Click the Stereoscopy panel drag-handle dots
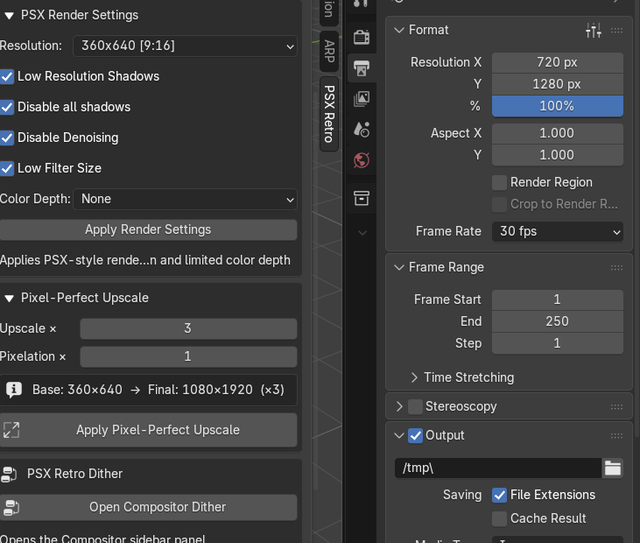Viewport: 640px width, 543px height. coord(617,407)
